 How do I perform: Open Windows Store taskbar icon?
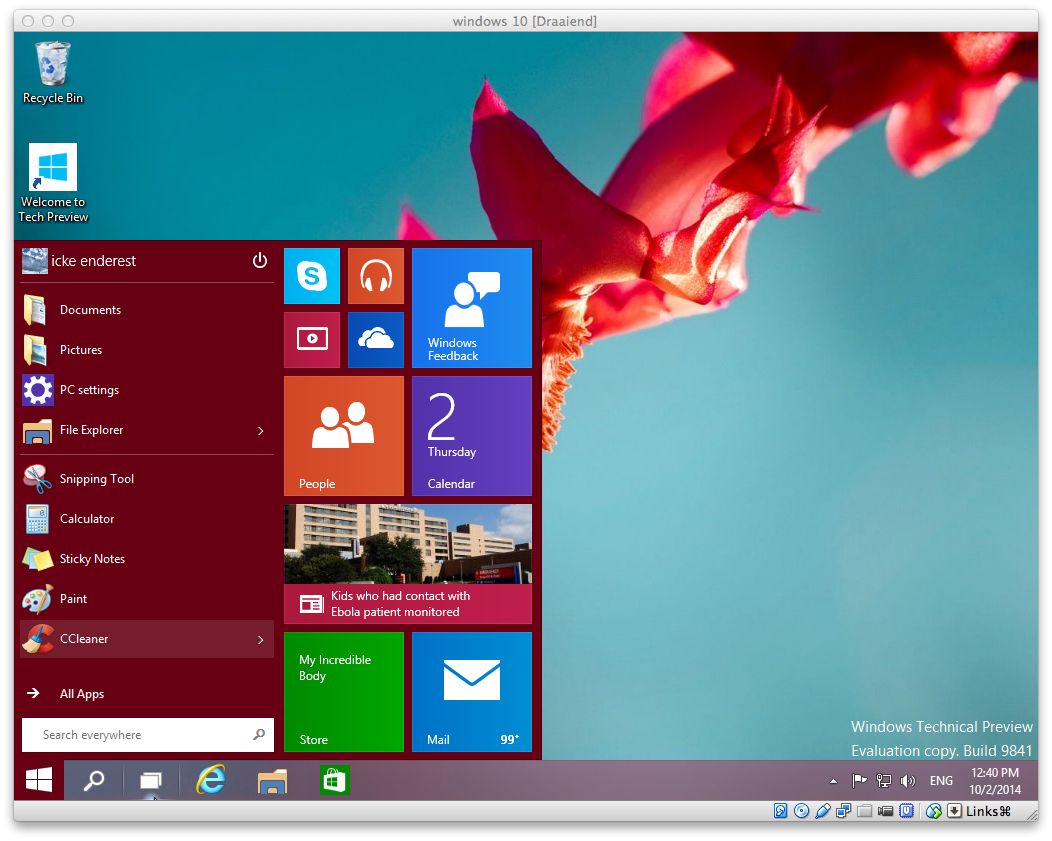334,780
